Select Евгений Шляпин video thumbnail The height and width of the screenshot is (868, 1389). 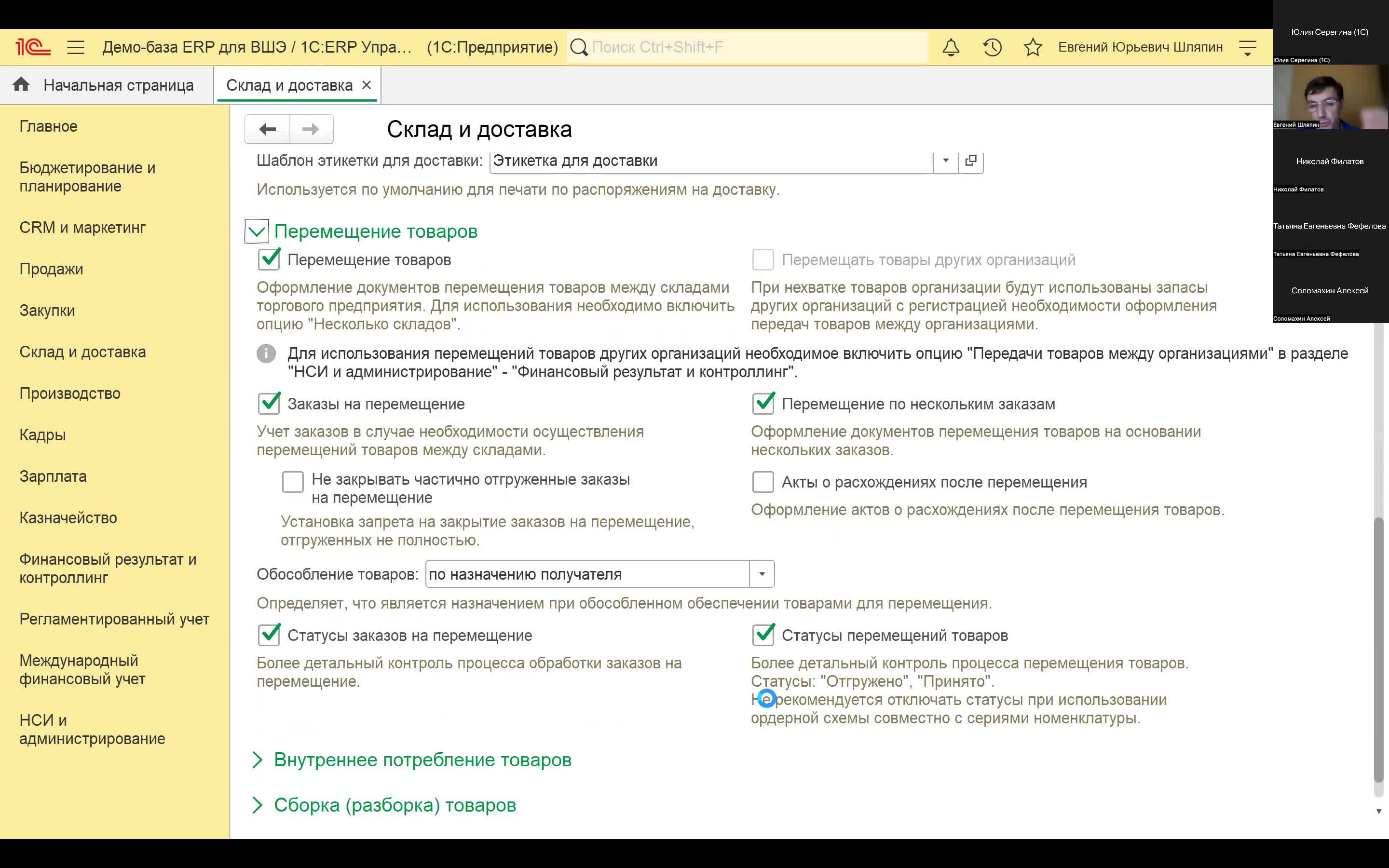tap(1331, 97)
